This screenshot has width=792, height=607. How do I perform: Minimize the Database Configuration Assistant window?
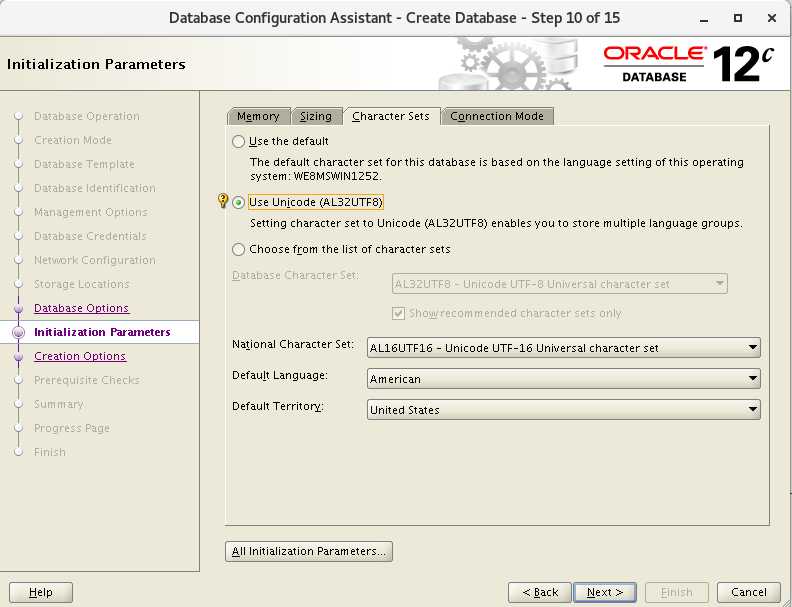[704, 18]
